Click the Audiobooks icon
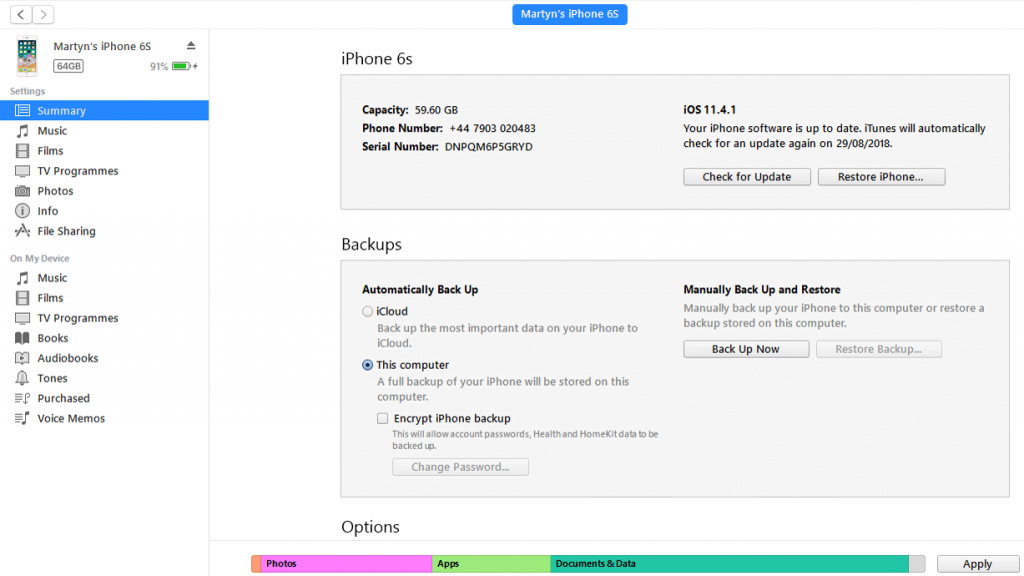Viewport: 1024px width, 576px height. 22,358
